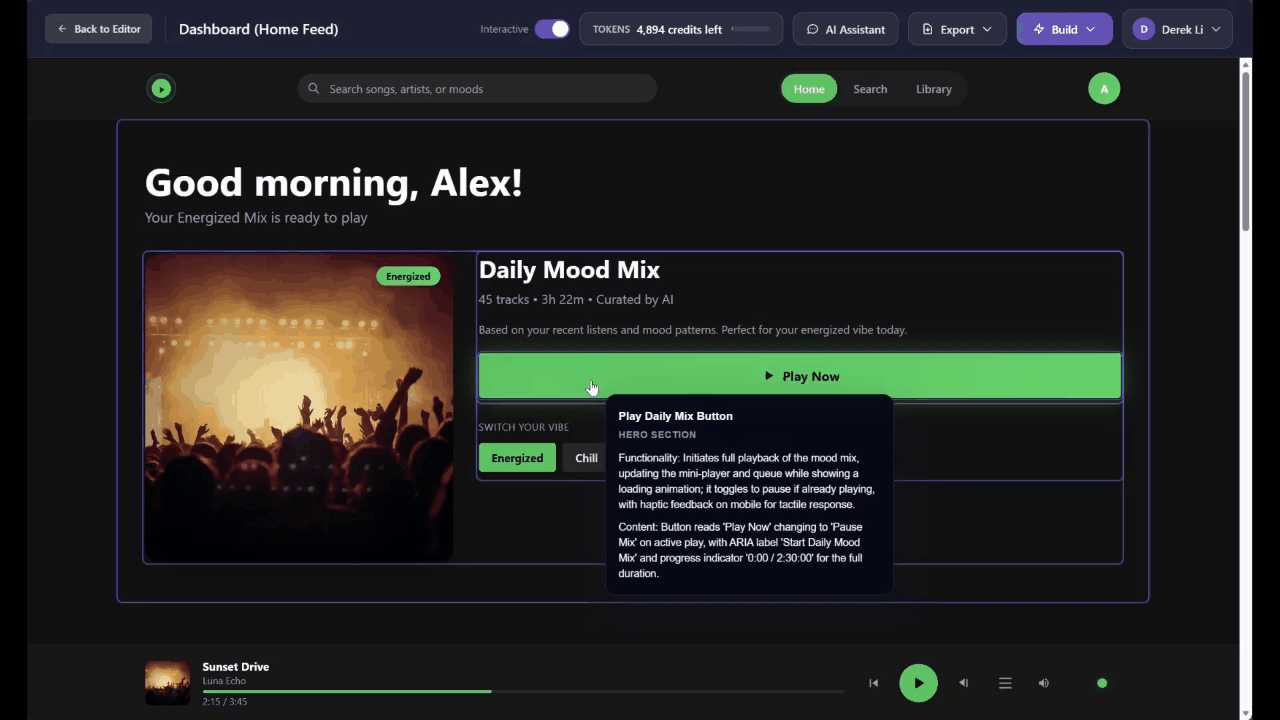Click the skip-next icon in mini-player
The width and height of the screenshot is (1280, 720).
(x=964, y=683)
